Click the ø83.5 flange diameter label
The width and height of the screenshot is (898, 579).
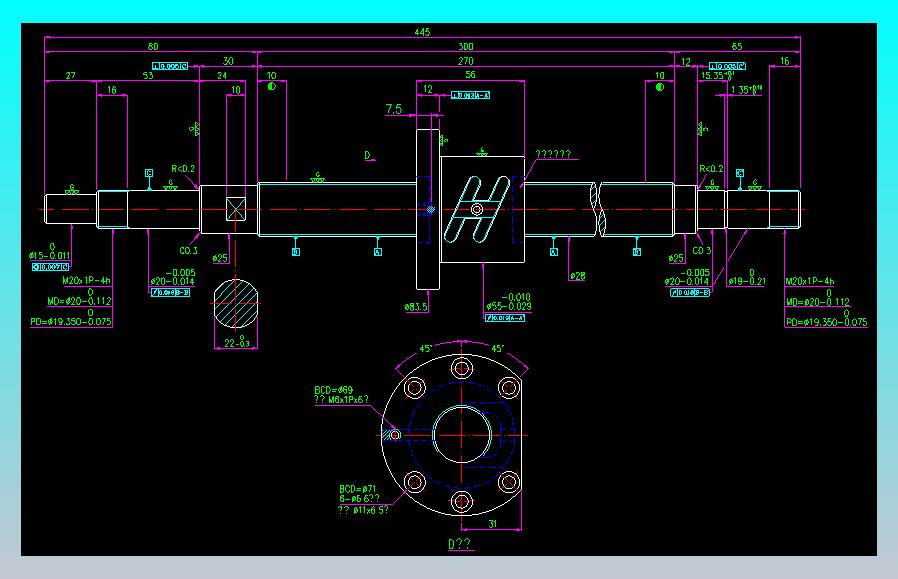(416, 307)
